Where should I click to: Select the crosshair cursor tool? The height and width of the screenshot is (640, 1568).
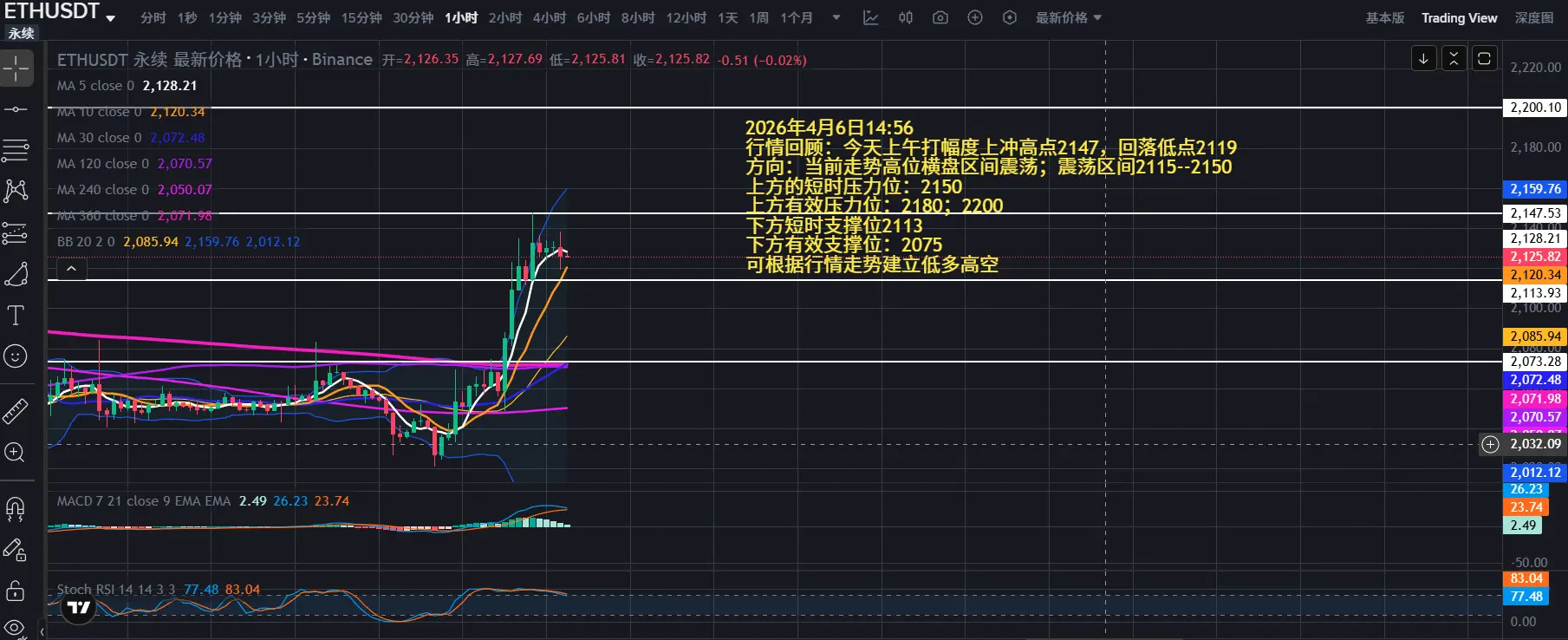click(16, 68)
